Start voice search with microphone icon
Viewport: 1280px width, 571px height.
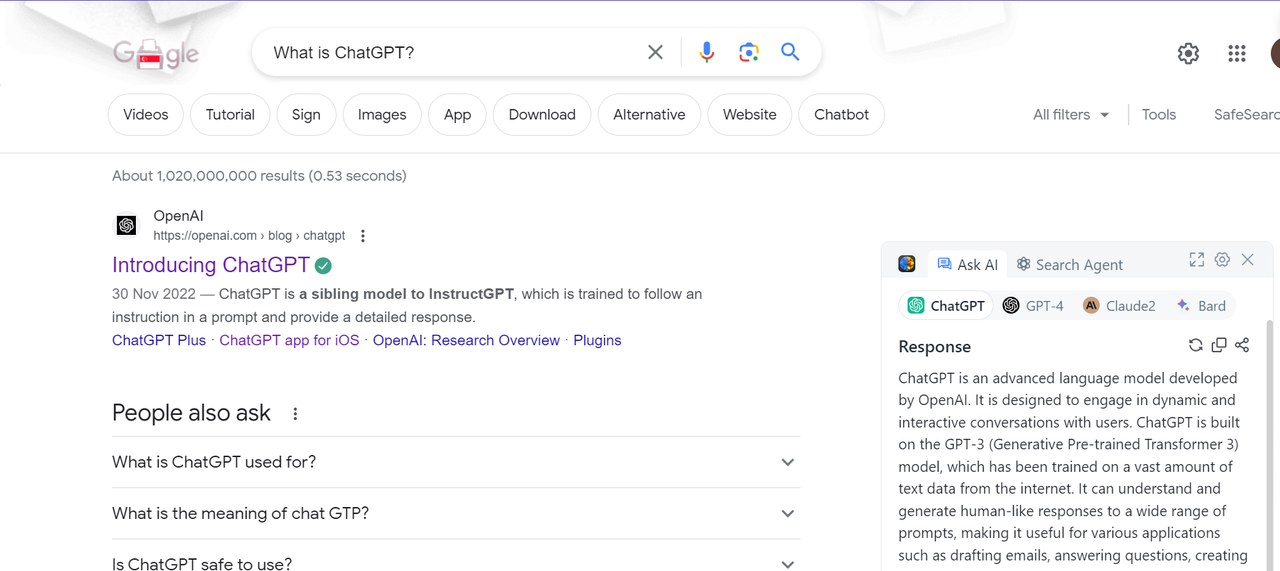(x=707, y=52)
